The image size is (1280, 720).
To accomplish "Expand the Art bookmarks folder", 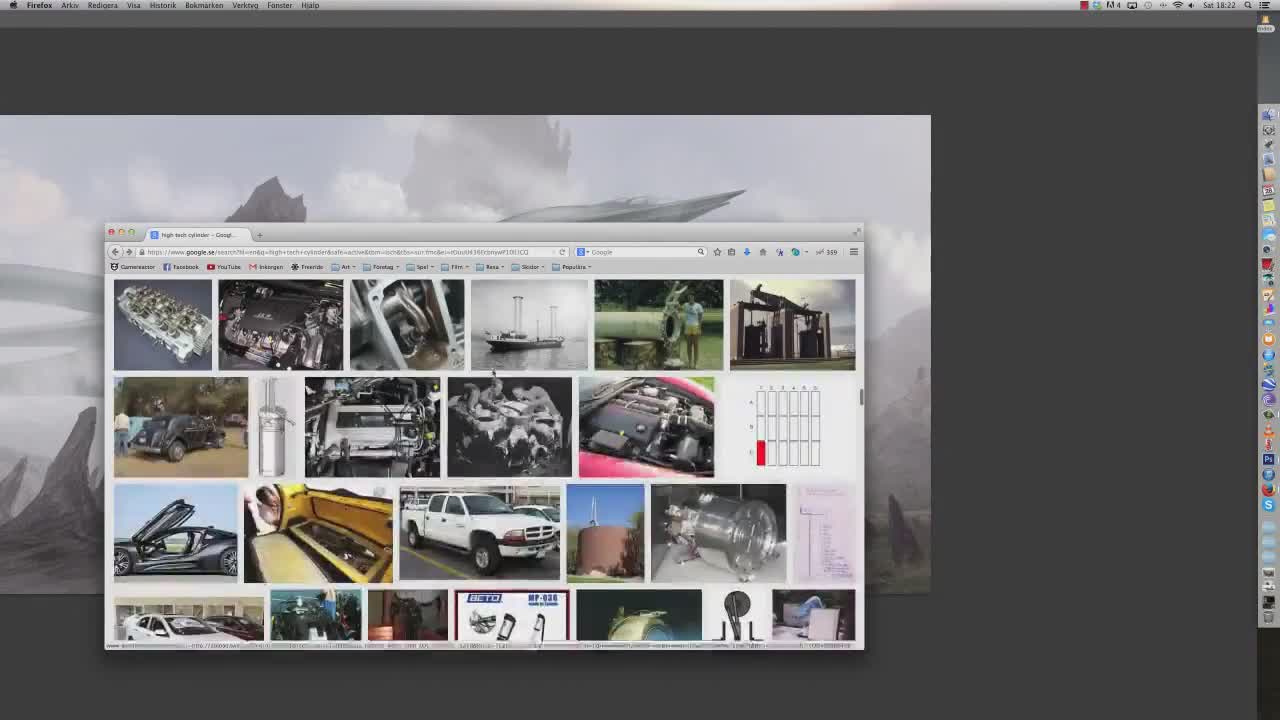I will click(x=345, y=267).
